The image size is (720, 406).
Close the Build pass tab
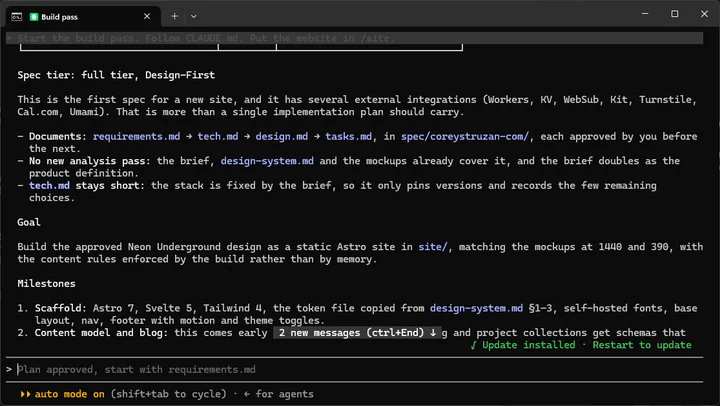[147, 17]
